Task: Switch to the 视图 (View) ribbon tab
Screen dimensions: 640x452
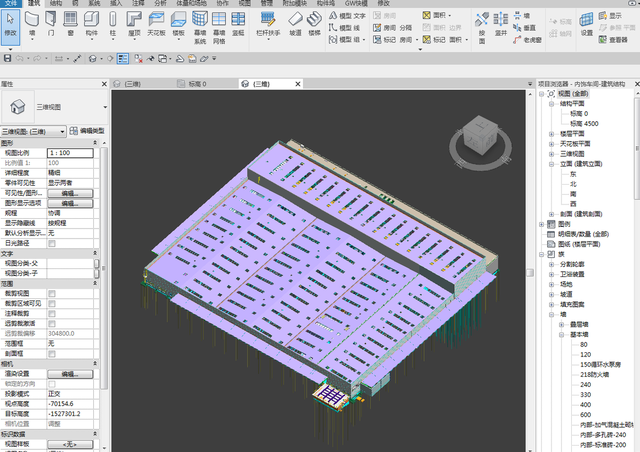Action: (244, 3)
